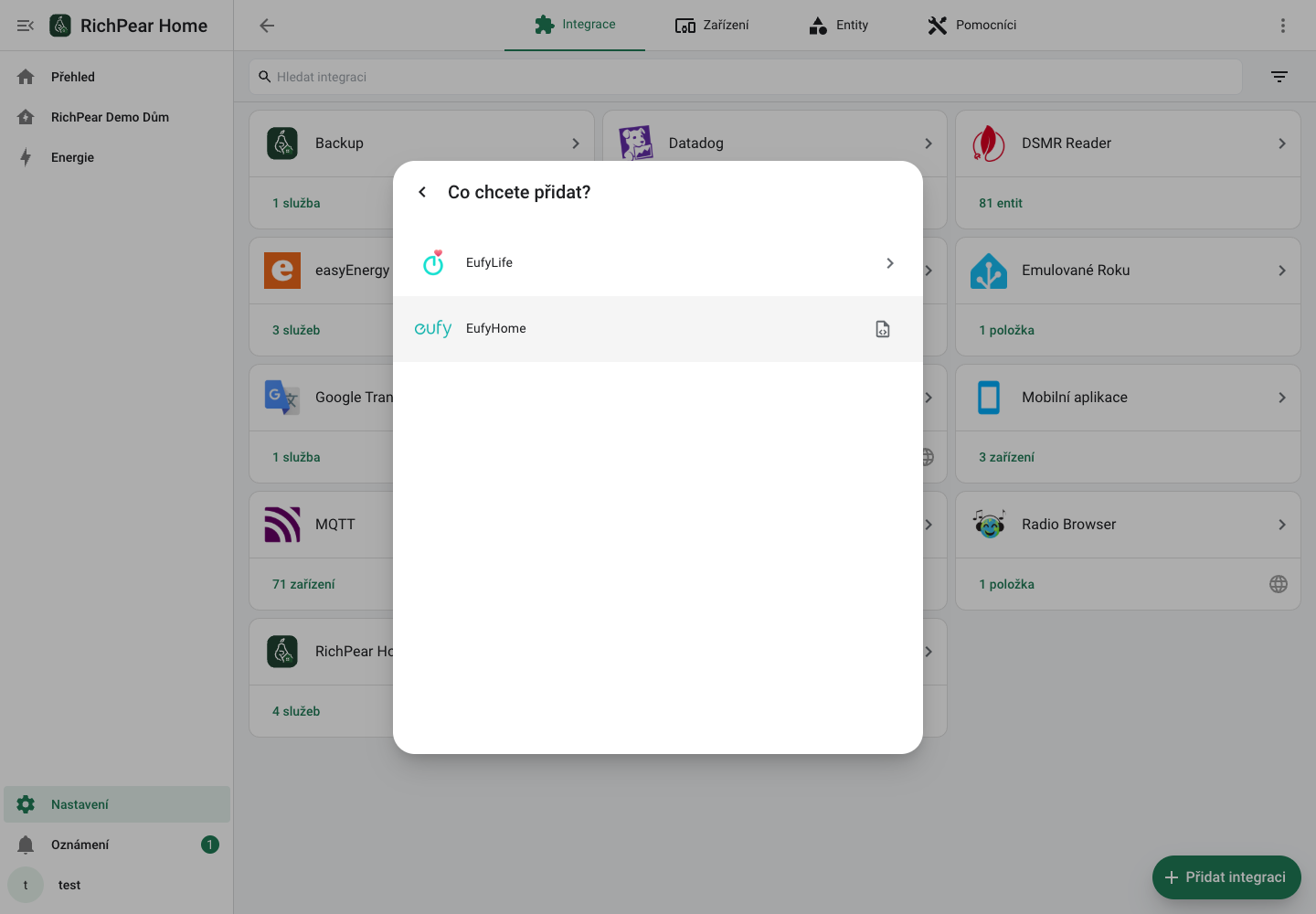Click the Radio Browser headphones icon
The image size is (1316, 914).
pyautogui.click(x=989, y=525)
